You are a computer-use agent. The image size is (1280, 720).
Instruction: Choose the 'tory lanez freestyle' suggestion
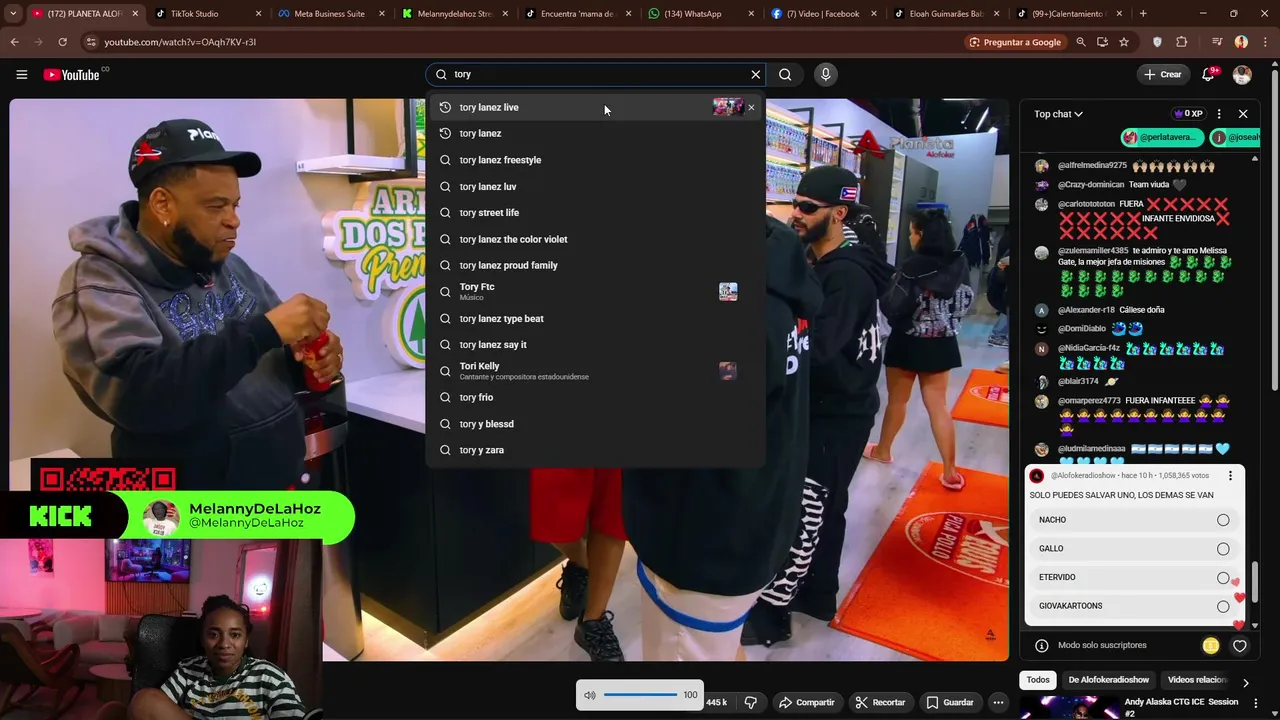coord(595,160)
